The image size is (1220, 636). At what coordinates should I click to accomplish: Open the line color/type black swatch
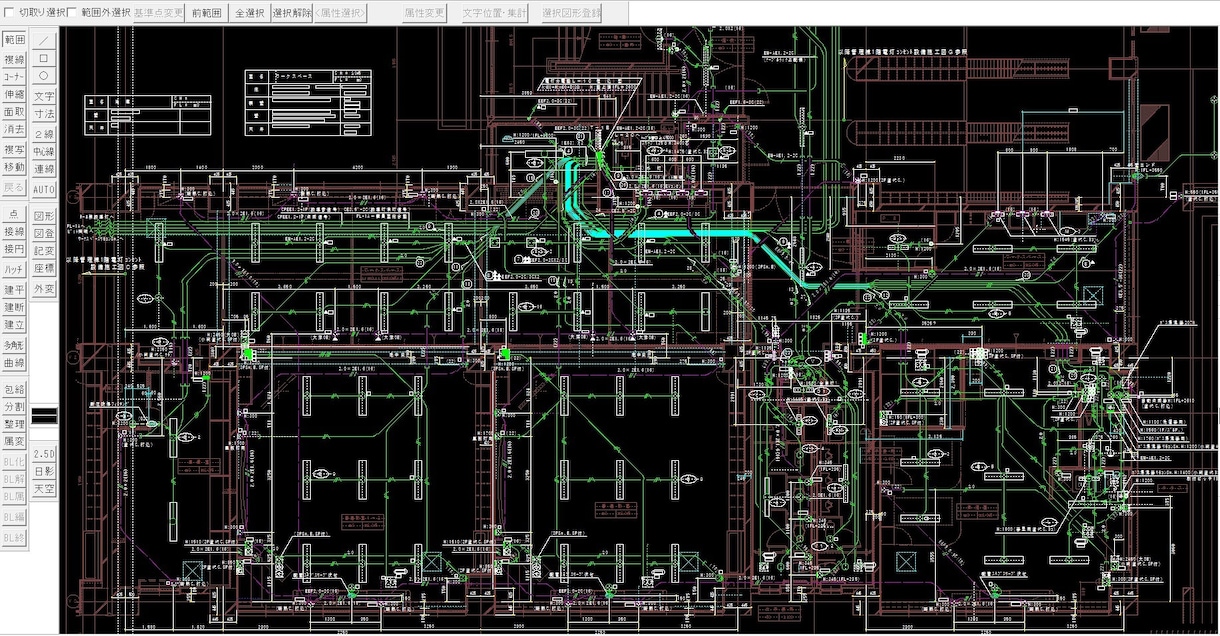(44, 413)
